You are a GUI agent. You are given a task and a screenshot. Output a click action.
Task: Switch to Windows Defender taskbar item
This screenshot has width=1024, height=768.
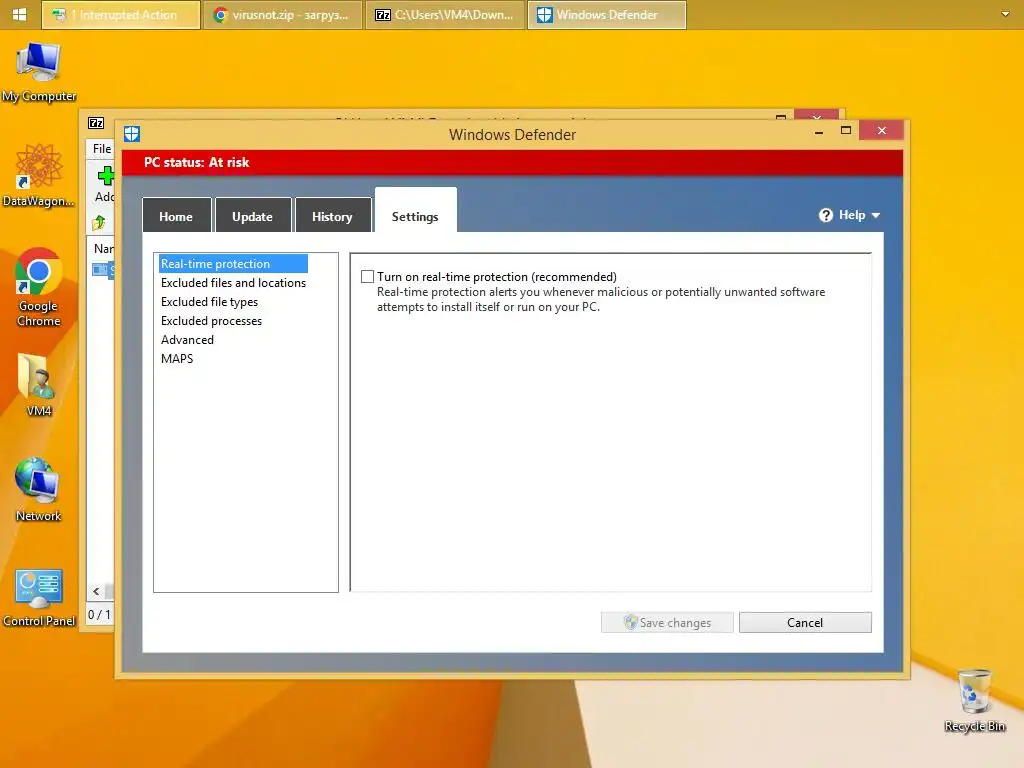pos(607,14)
